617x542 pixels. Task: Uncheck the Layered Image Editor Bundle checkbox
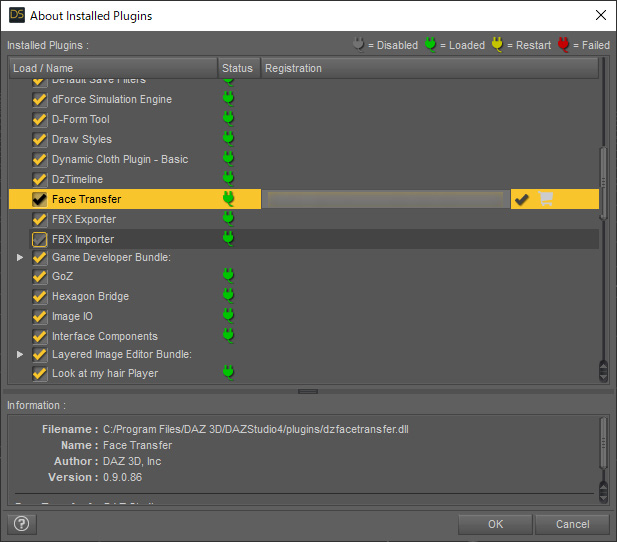pos(40,355)
